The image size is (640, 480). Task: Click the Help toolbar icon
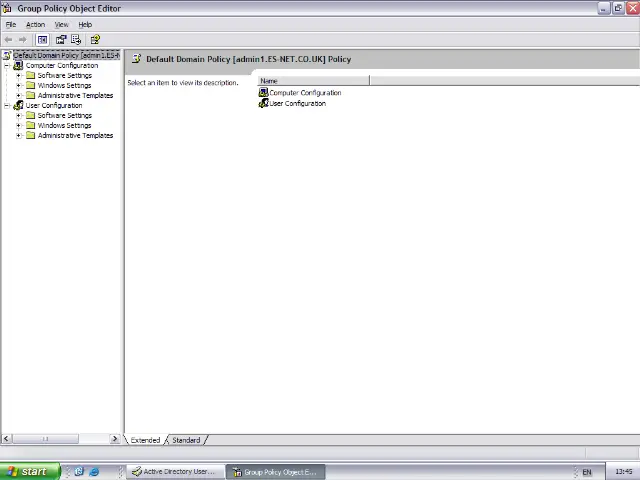(95, 40)
